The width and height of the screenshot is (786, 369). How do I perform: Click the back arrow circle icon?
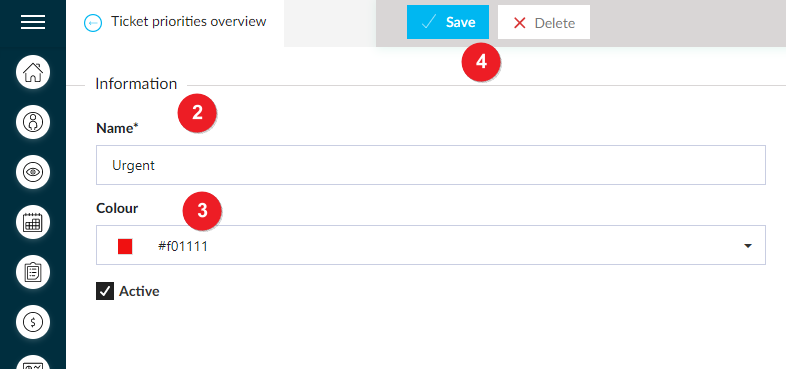tap(93, 23)
